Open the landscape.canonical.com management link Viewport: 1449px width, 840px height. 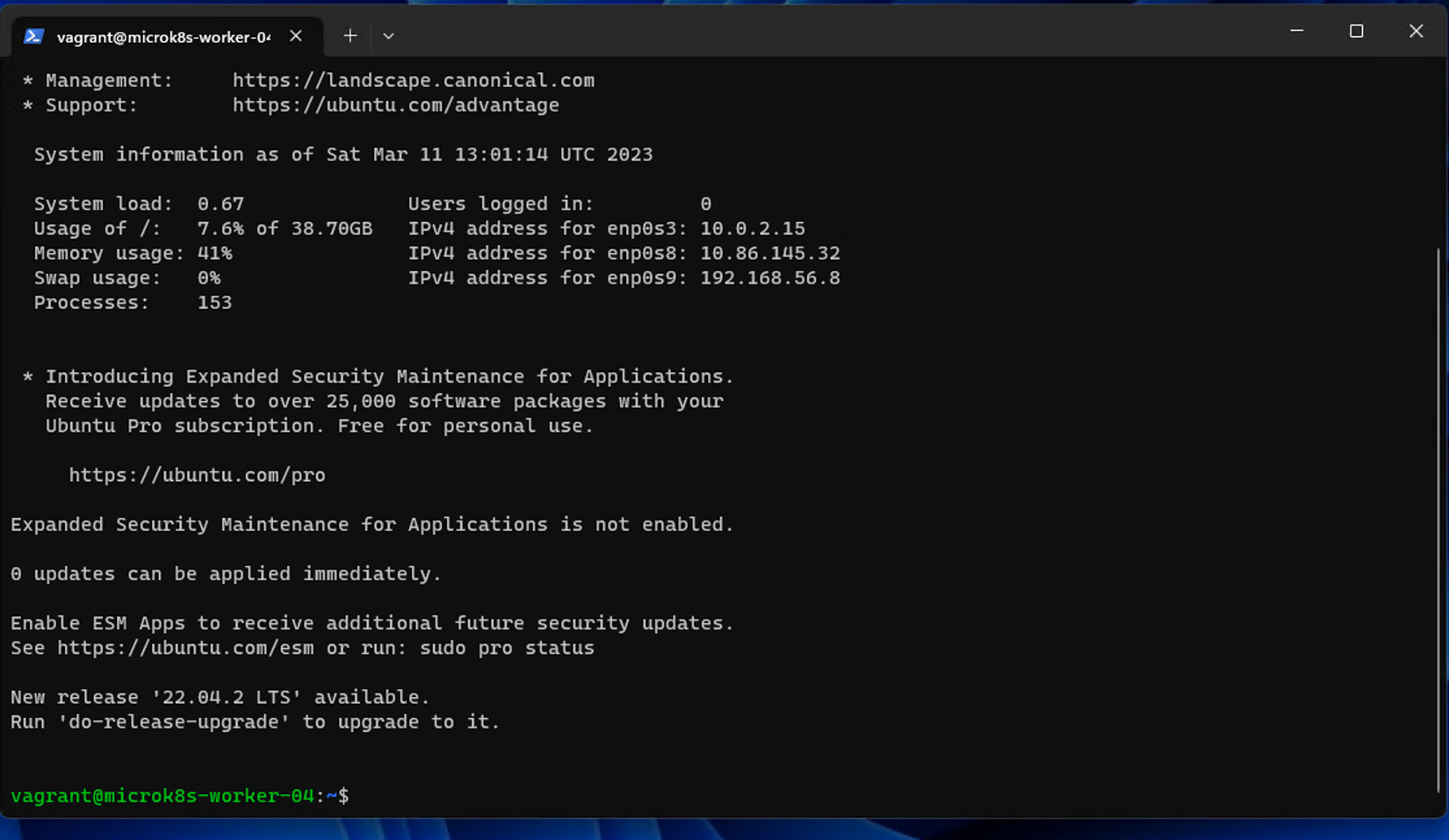click(414, 80)
